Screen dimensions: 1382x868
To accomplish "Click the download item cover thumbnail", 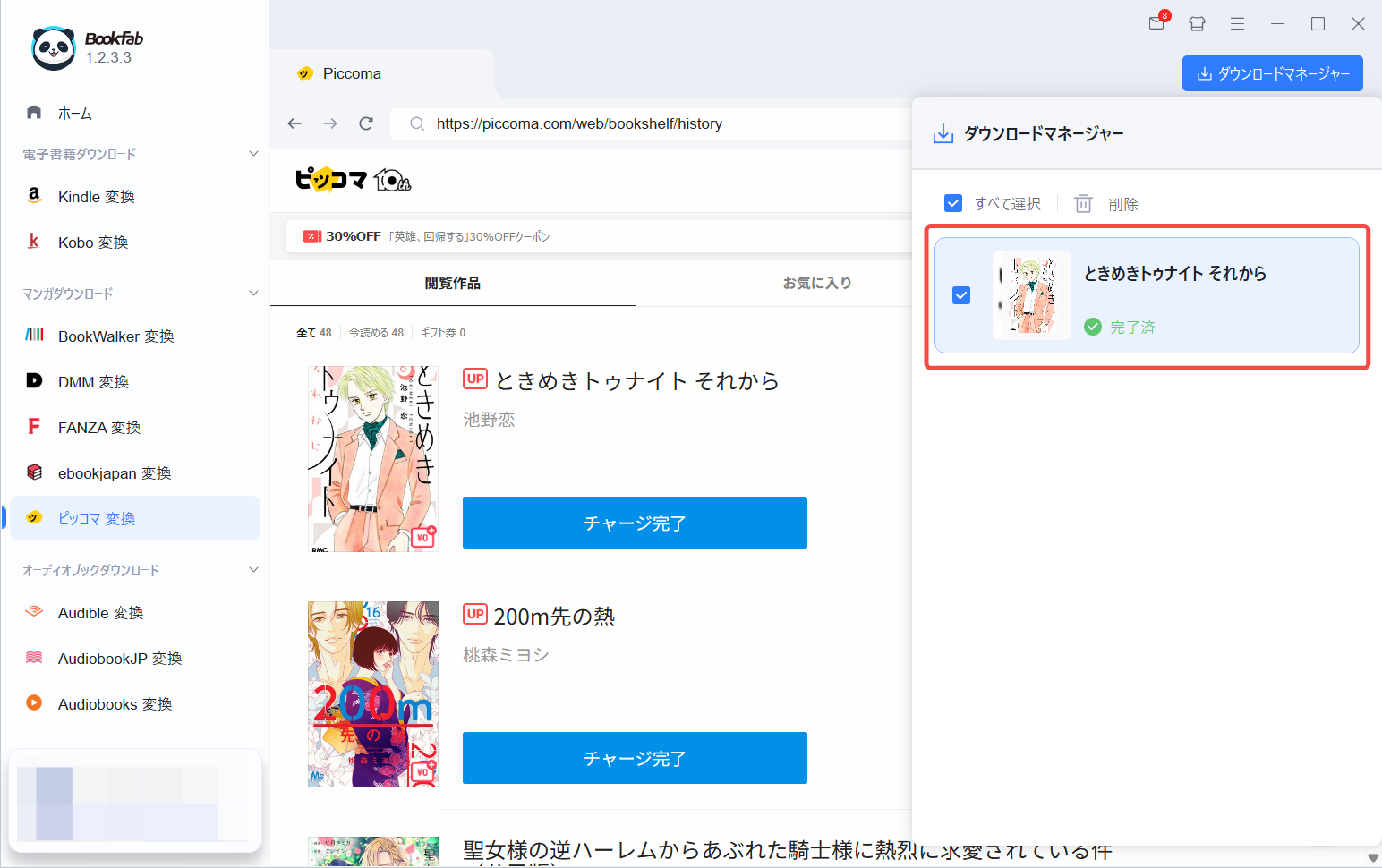I will [1031, 295].
